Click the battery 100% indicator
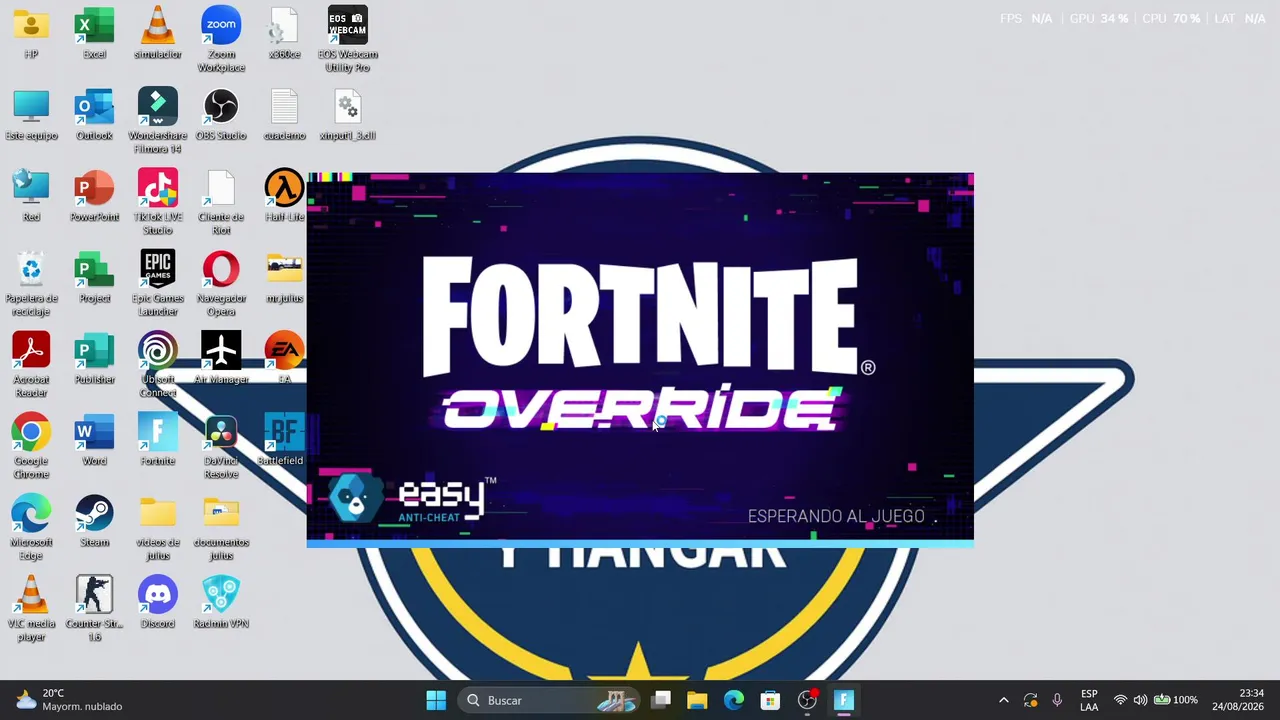The width and height of the screenshot is (1280, 720). [1176, 700]
